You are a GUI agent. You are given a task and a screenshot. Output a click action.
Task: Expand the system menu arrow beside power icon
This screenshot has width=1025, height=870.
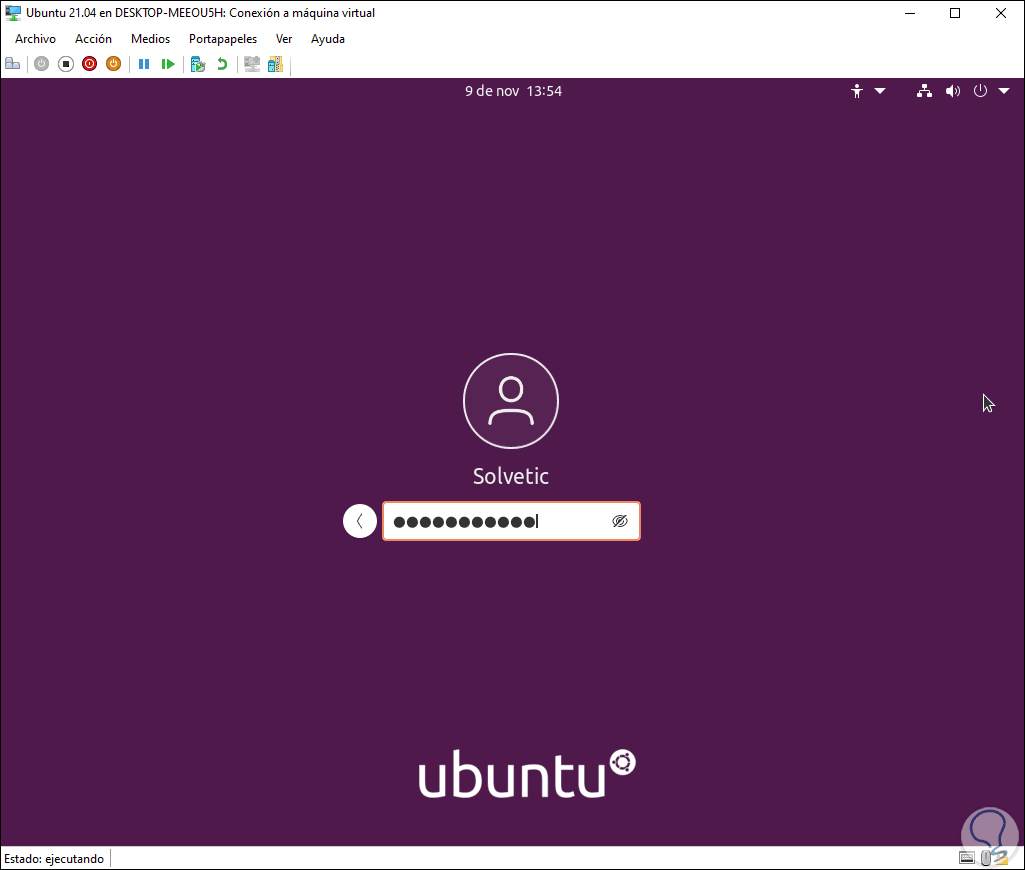click(x=1004, y=92)
